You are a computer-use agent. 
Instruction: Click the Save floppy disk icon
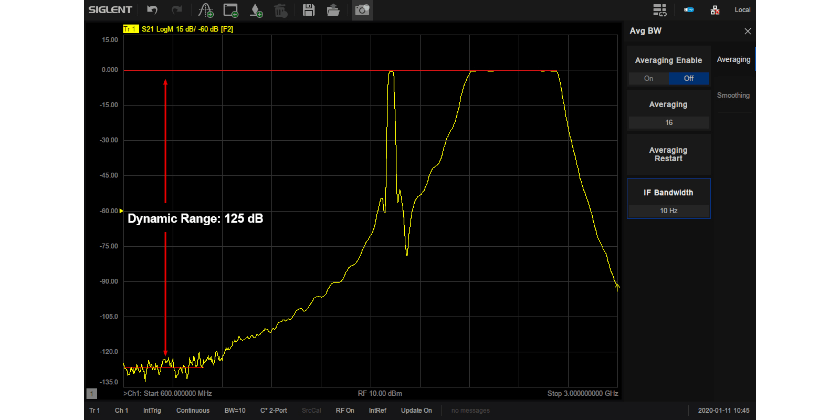(x=309, y=10)
